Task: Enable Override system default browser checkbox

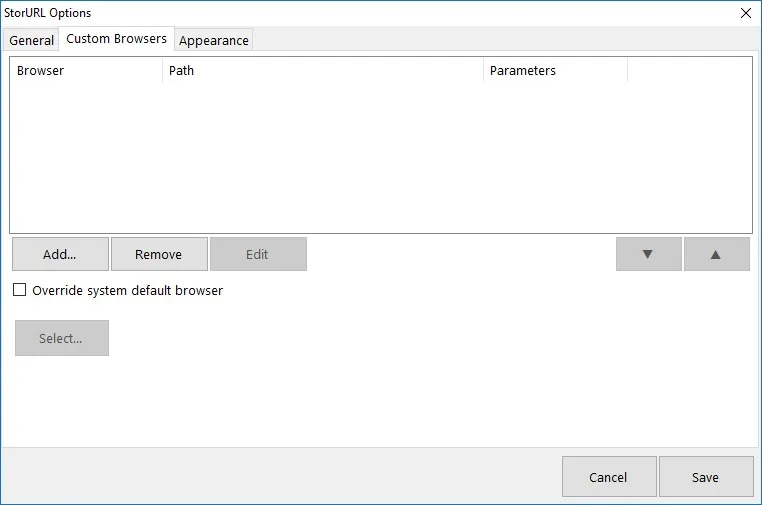Action: 19,290
